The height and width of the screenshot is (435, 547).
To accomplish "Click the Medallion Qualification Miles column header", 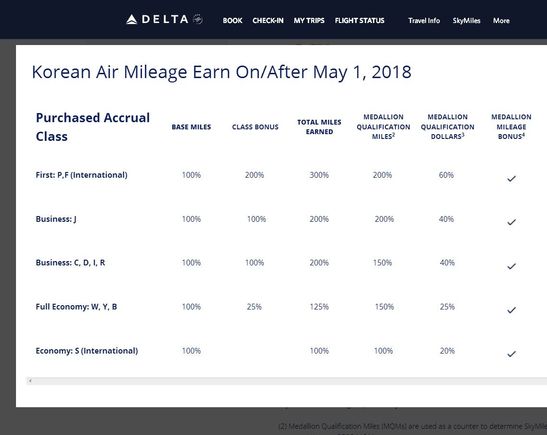I will 383,127.
